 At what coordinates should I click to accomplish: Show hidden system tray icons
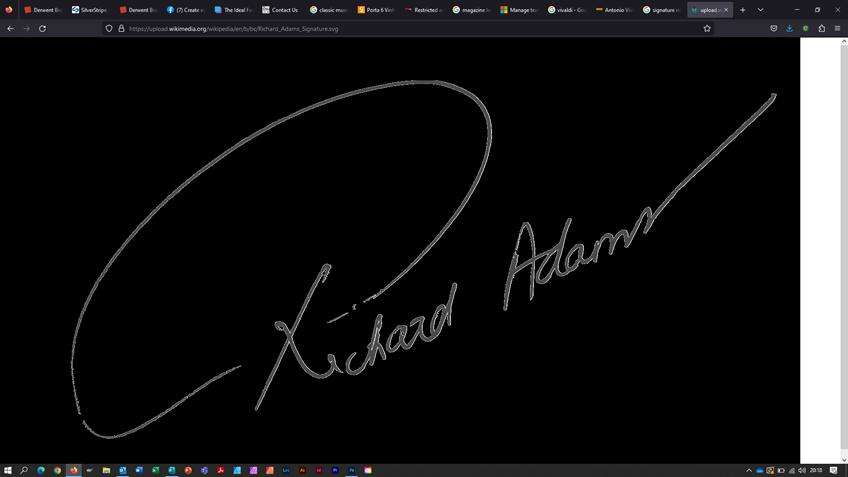pos(749,471)
